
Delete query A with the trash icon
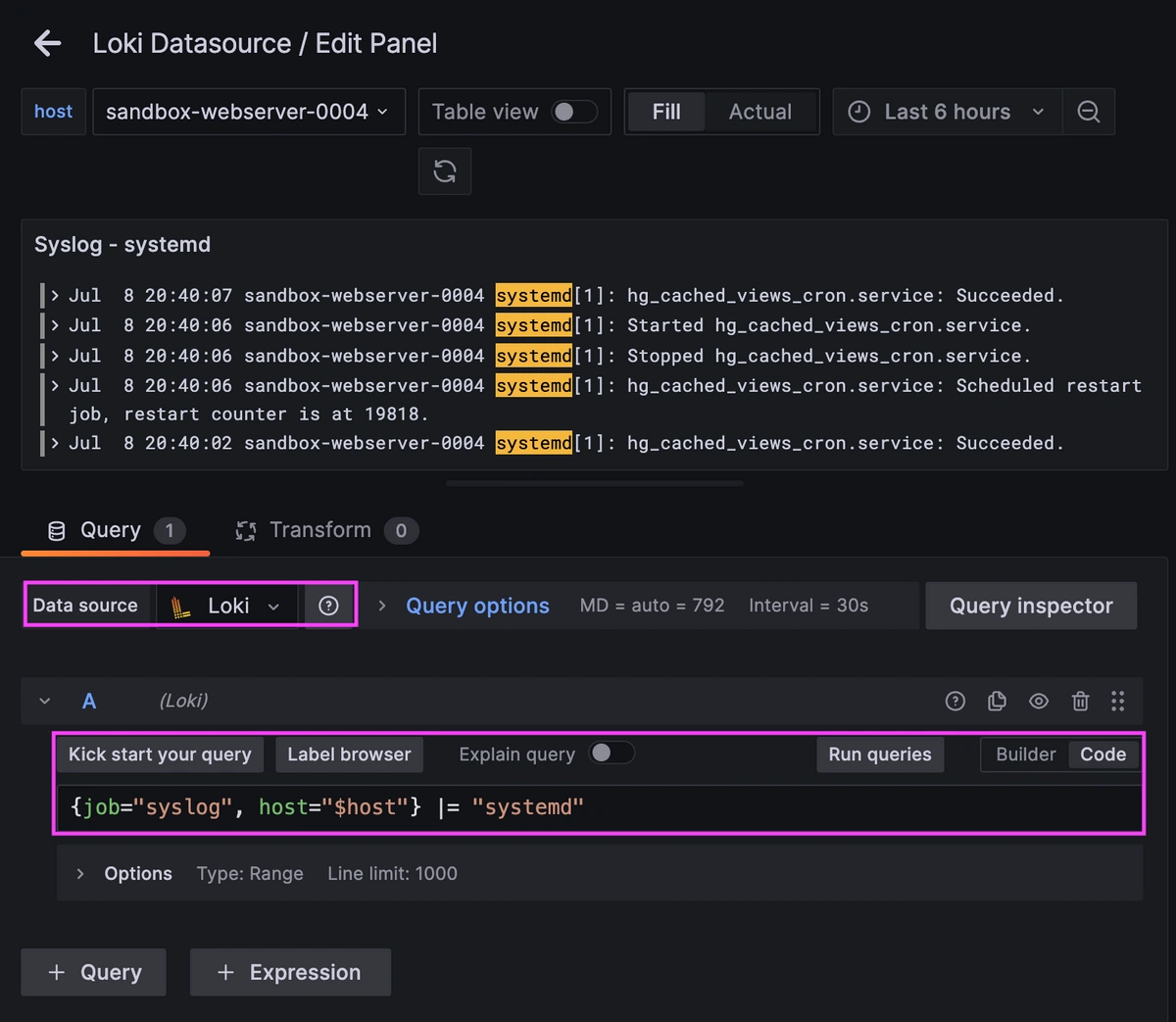1080,701
